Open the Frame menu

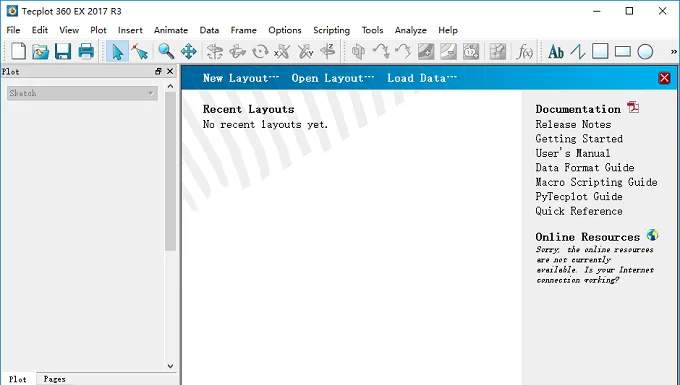pyautogui.click(x=243, y=30)
